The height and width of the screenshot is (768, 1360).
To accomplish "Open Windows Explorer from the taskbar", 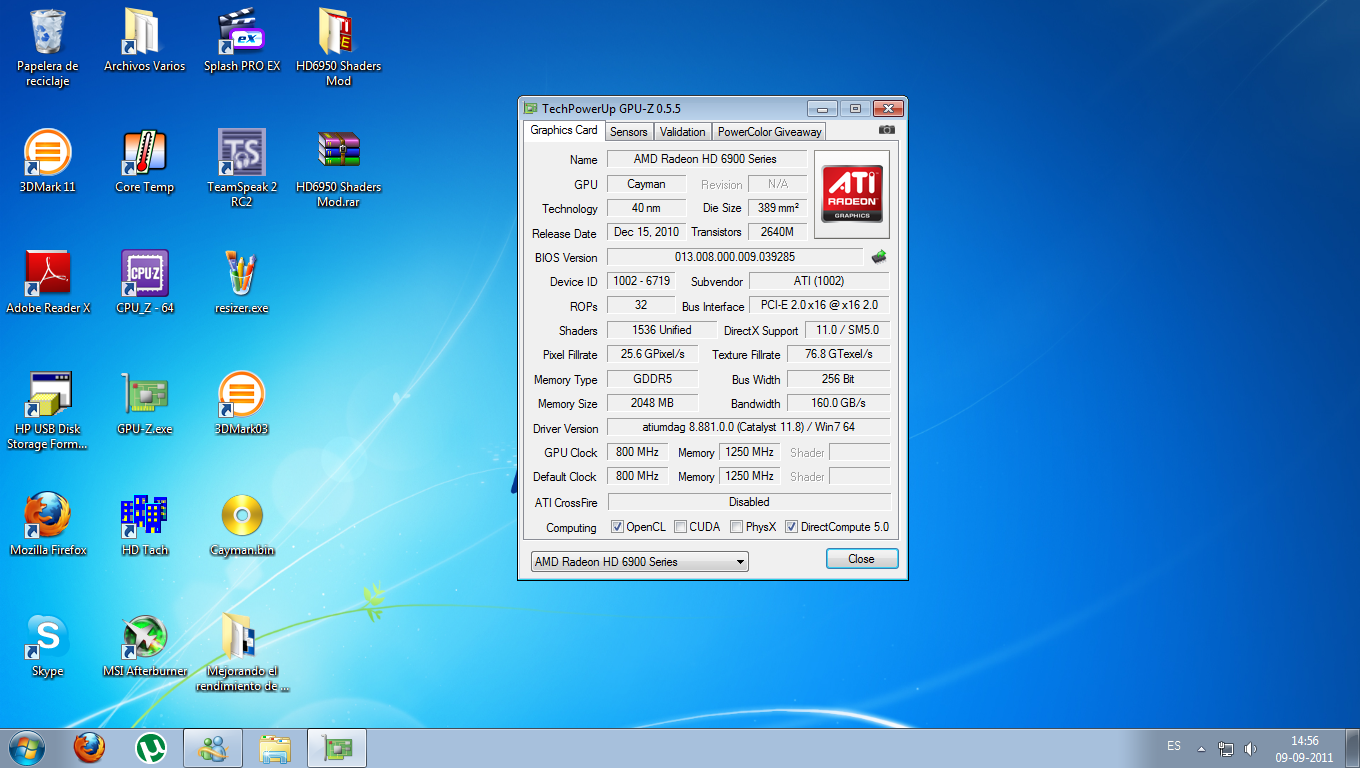I will (275, 747).
